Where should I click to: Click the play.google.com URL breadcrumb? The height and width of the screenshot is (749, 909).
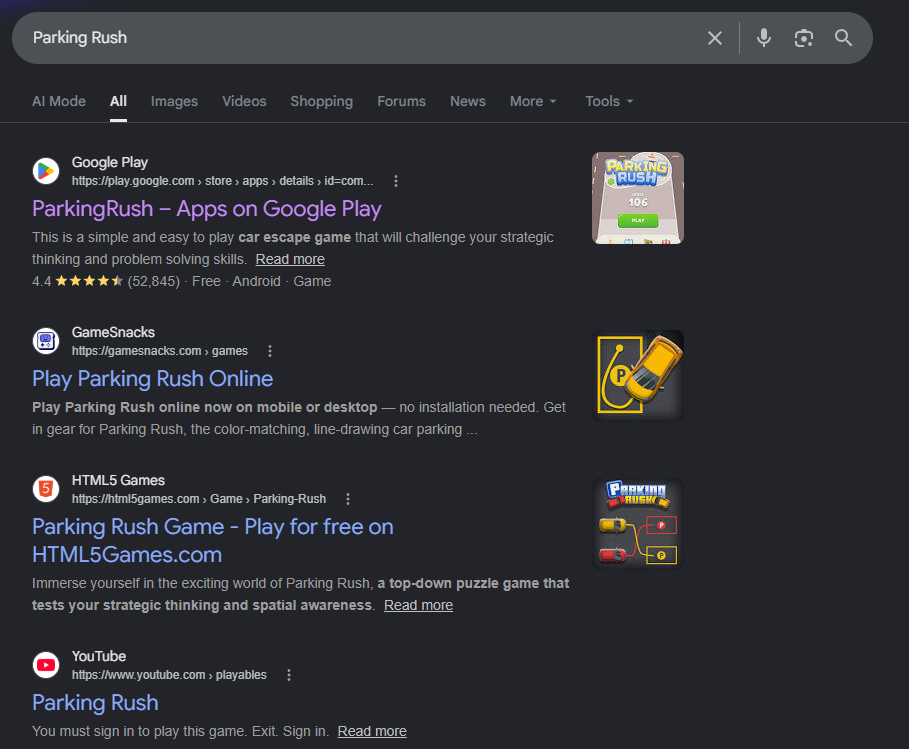pos(223,181)
